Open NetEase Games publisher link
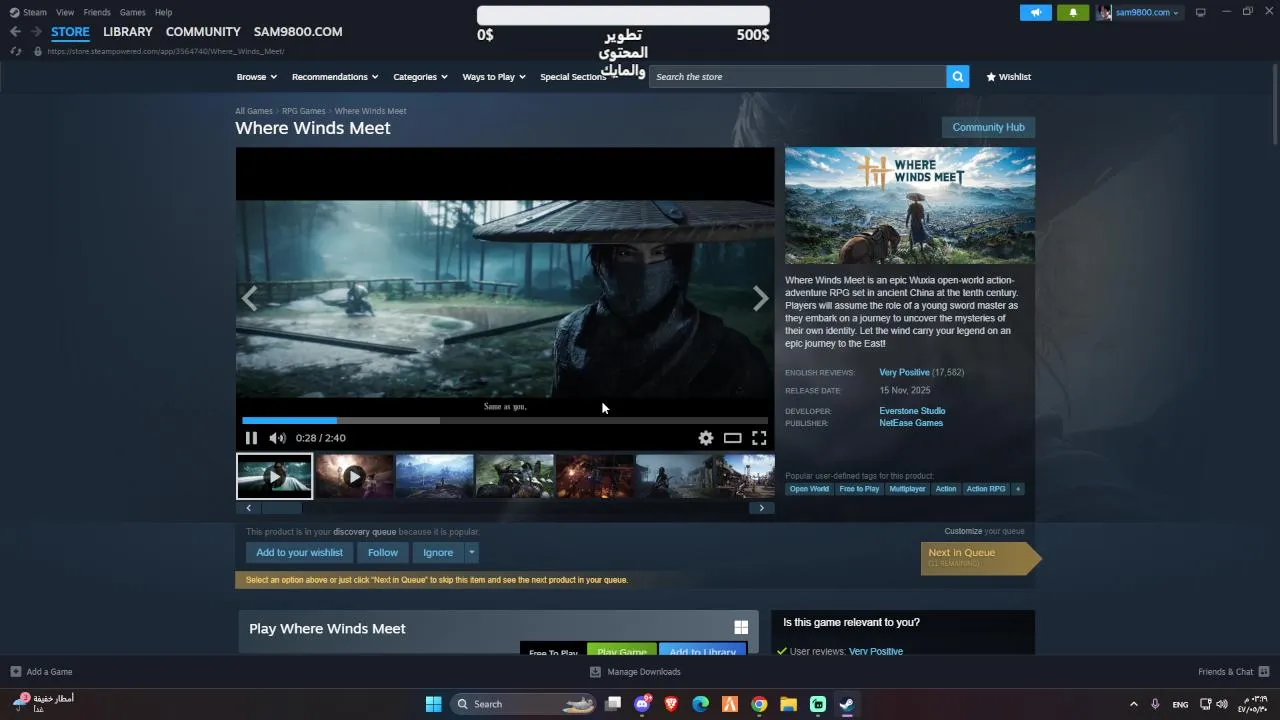 click(911, 423)
